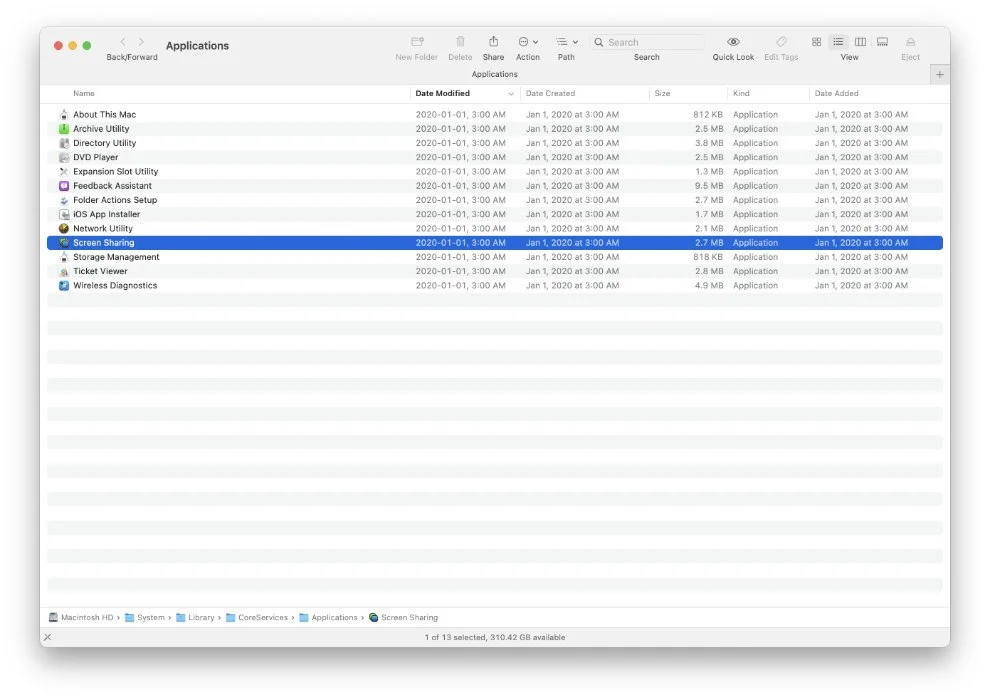Switch to gallery view
The width and height of the screenshot is (990, 700).
click(x=883, y=42)
